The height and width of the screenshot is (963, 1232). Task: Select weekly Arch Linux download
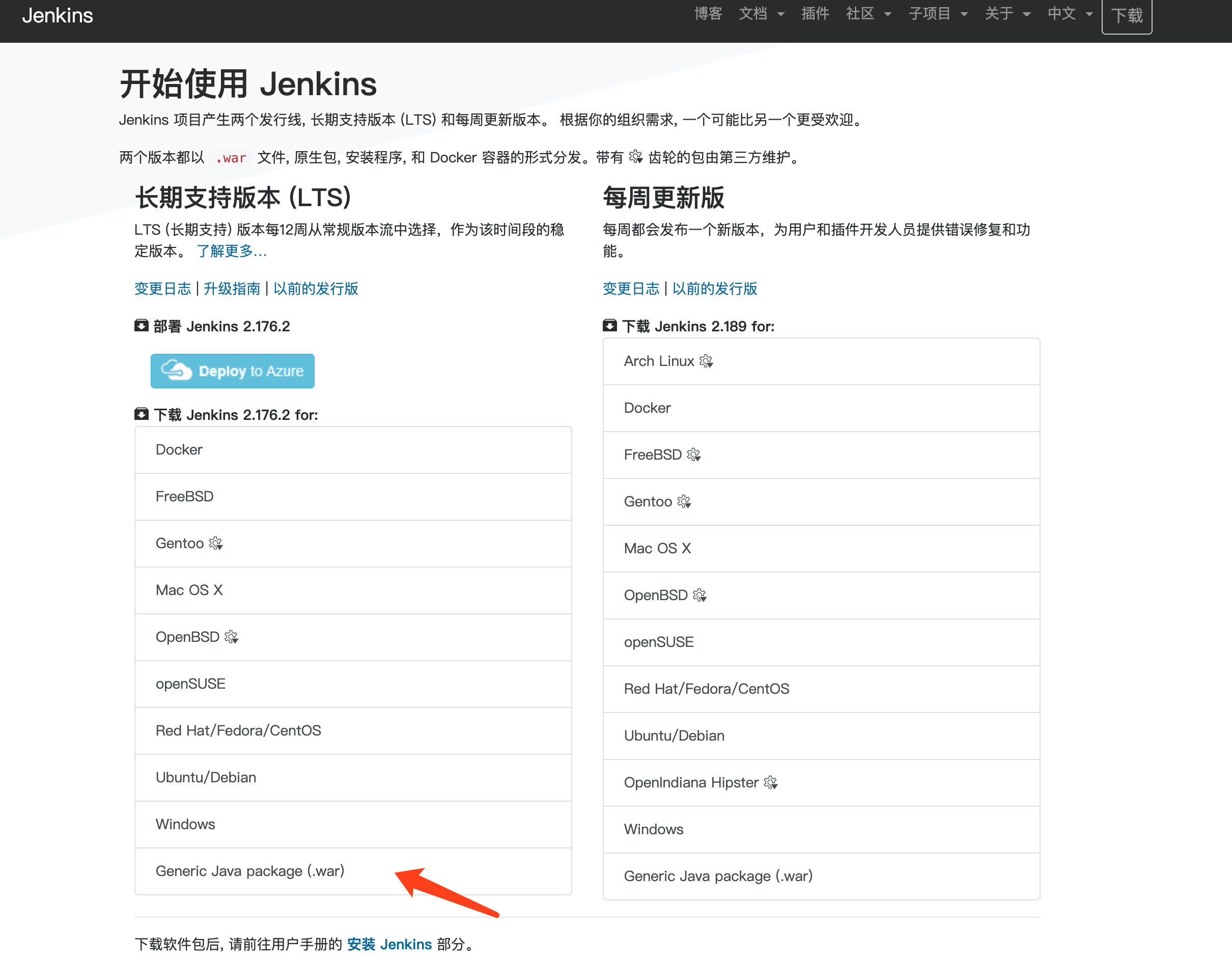pyautogui.click(x=821, y=361)
